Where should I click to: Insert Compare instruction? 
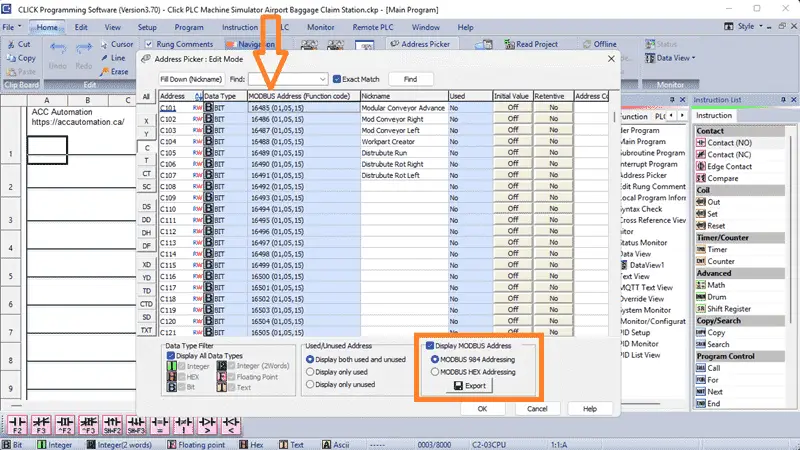point(717,178)
